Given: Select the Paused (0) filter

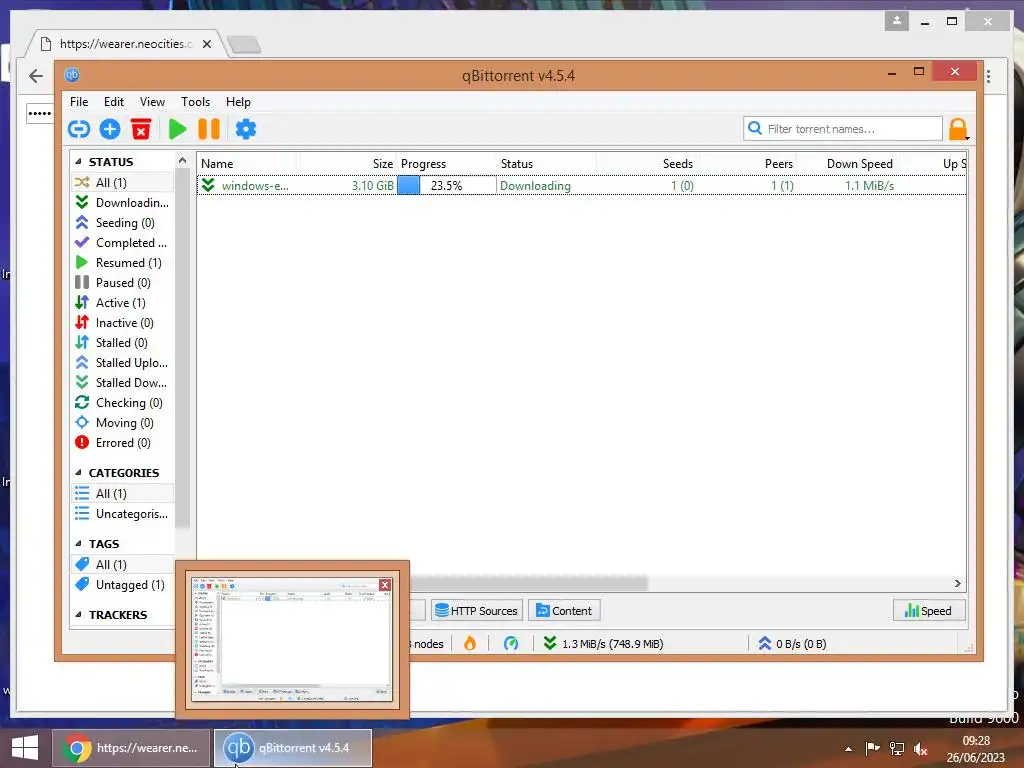Looking at the screenshot, I should tap(123, 283).
